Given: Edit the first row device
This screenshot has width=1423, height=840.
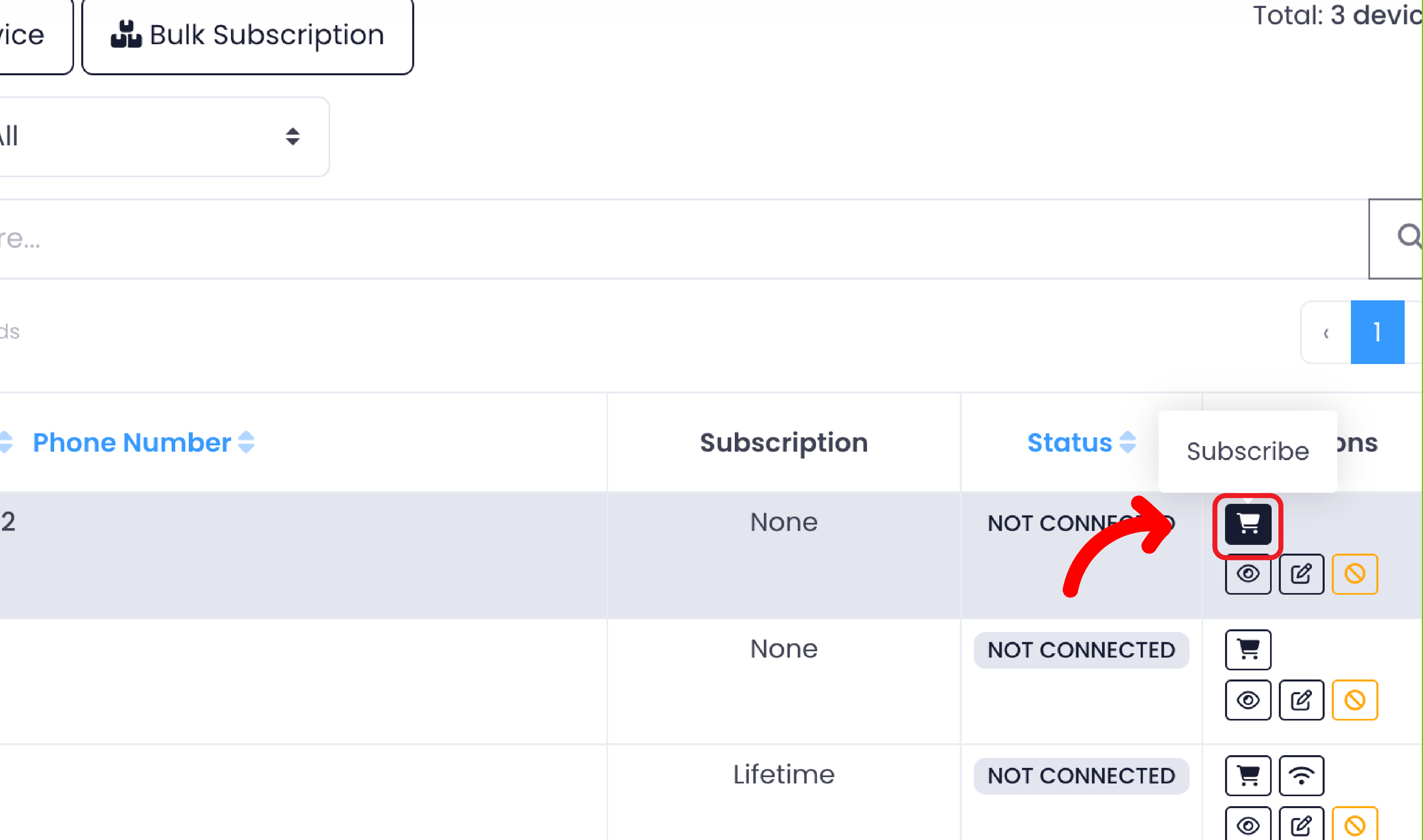Looking at the screenshot, I should (1301, 574).
